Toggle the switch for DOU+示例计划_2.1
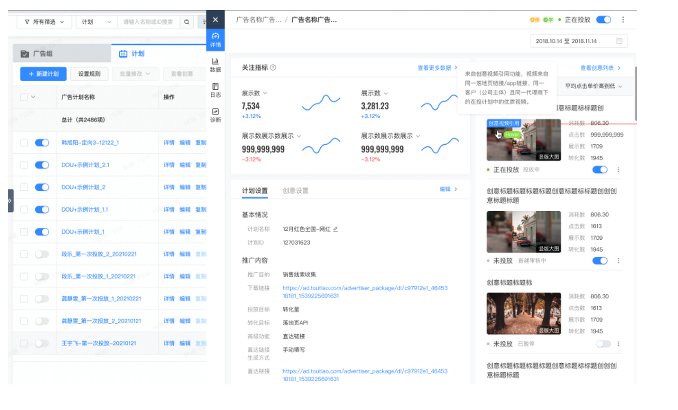678x410 pixels. (x=42, y=165)
